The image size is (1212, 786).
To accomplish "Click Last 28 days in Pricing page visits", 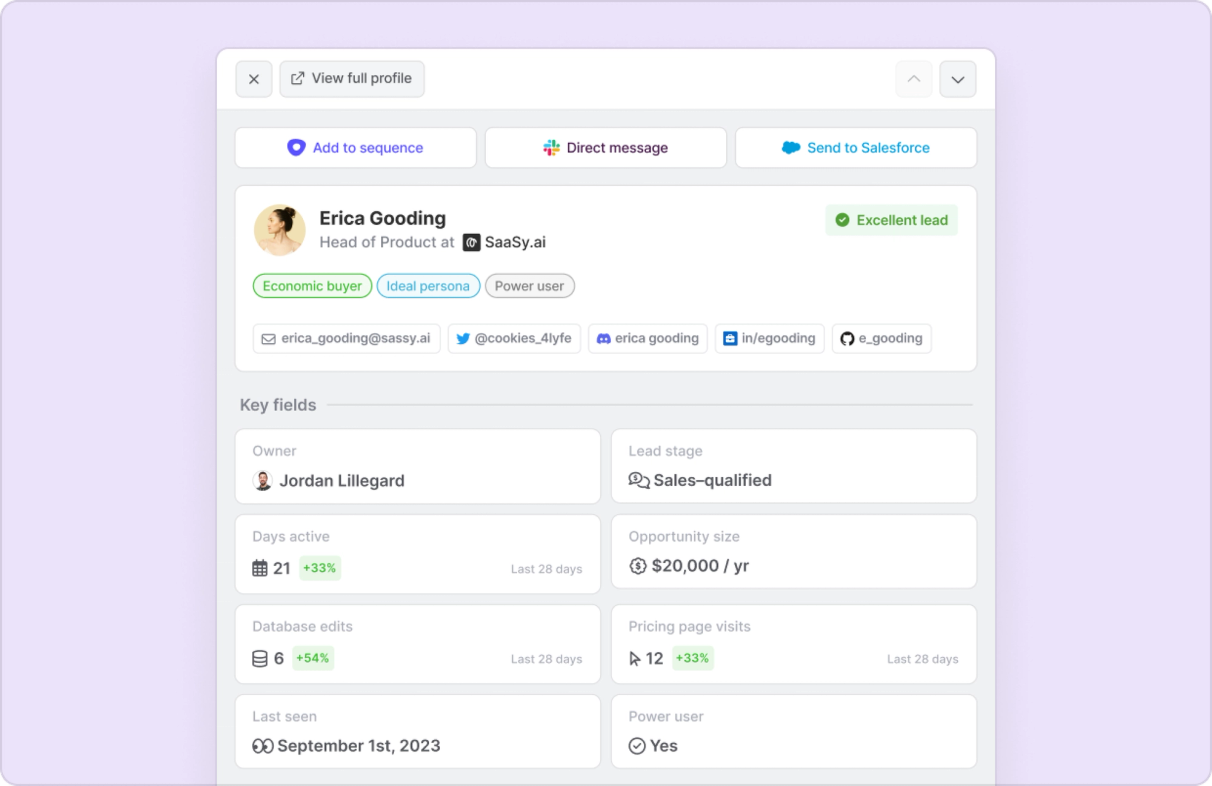I will [x=923, y=659].
